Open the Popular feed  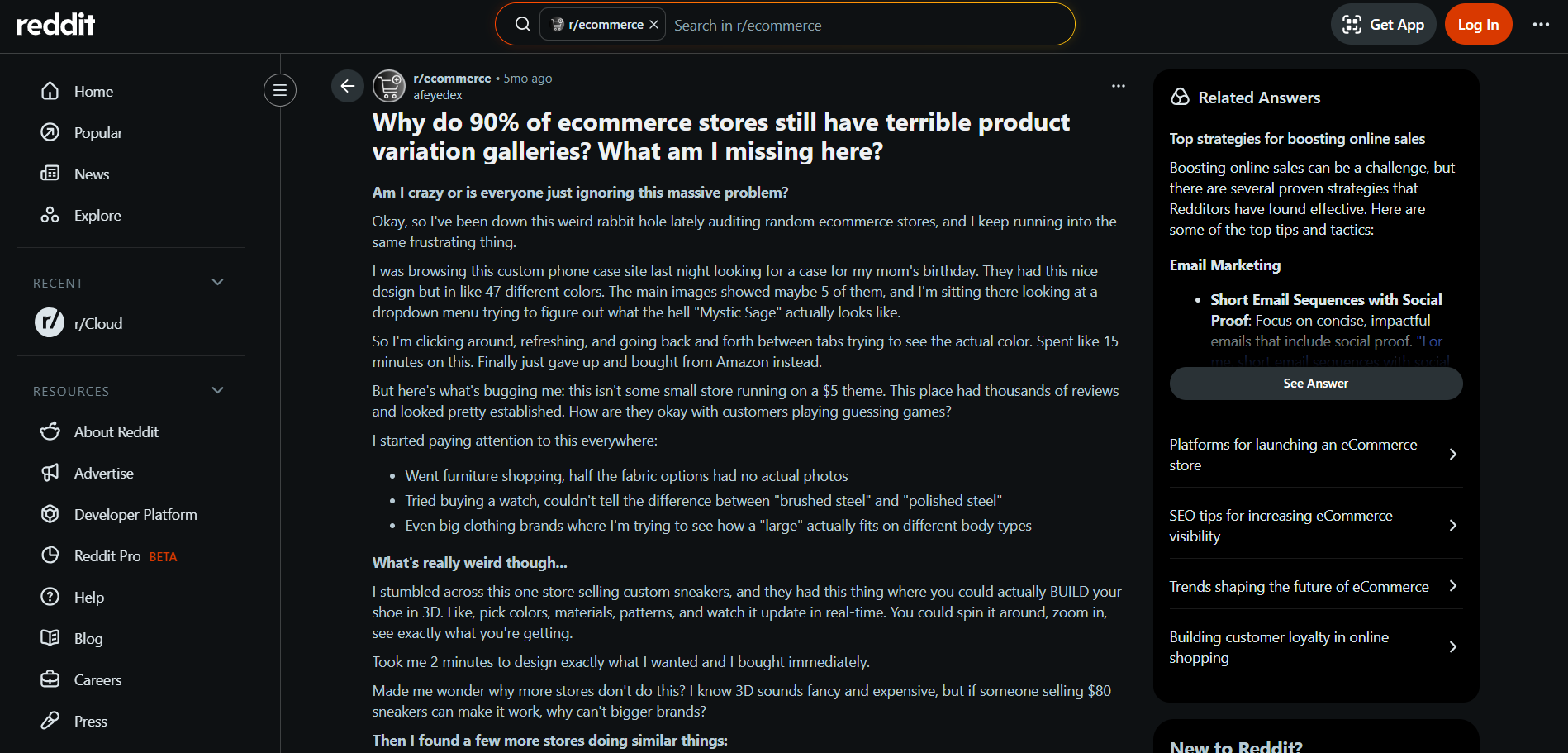pyautogui.click(x=98, y=133)
